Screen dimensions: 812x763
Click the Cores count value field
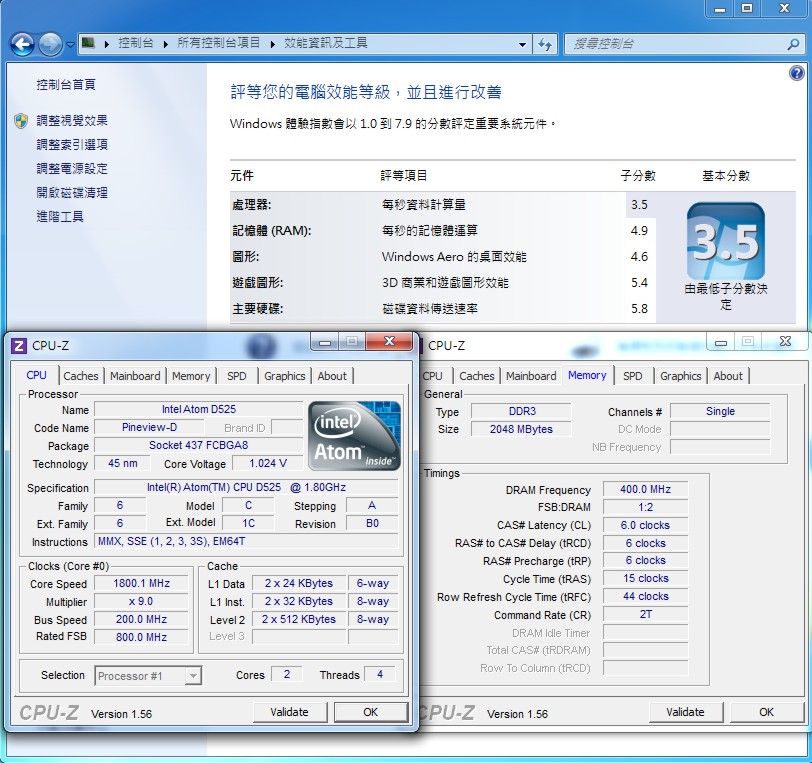pyautogui.click(x=286, y=674)
